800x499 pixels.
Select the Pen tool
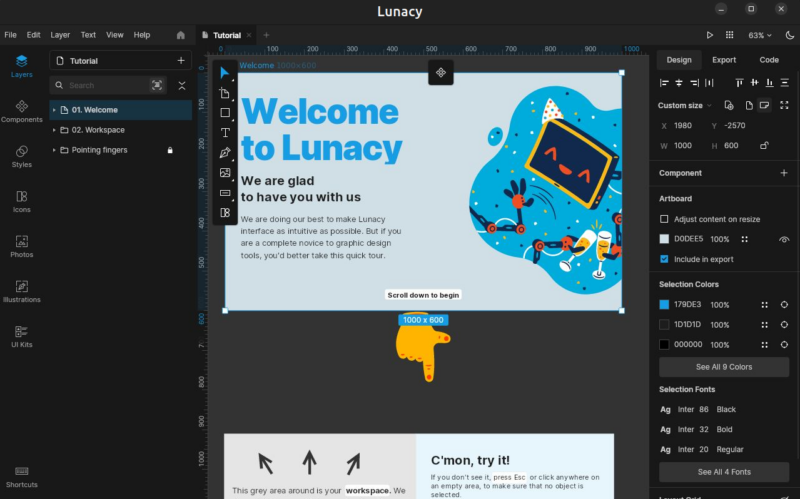pyautogui.click(x=224, y=153)
